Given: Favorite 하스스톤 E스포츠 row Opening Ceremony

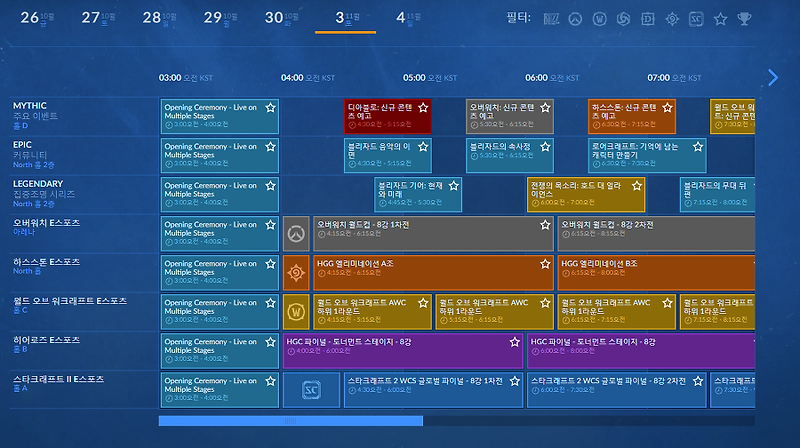Looking at the screenshot, I should [x=270, y=264].
